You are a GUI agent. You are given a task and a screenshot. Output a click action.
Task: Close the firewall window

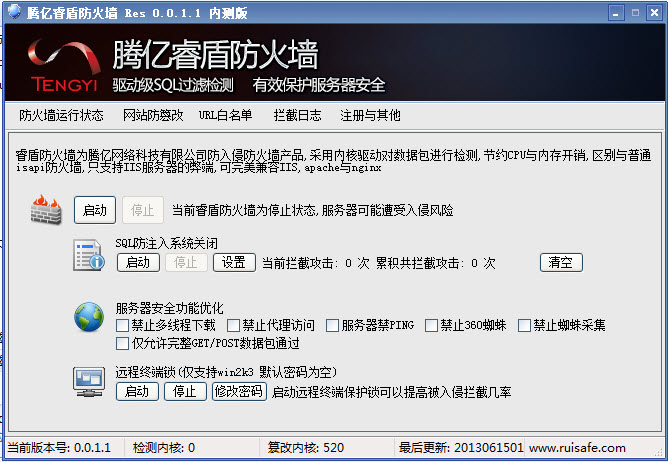pyautogui.click(x=654, y=13)
